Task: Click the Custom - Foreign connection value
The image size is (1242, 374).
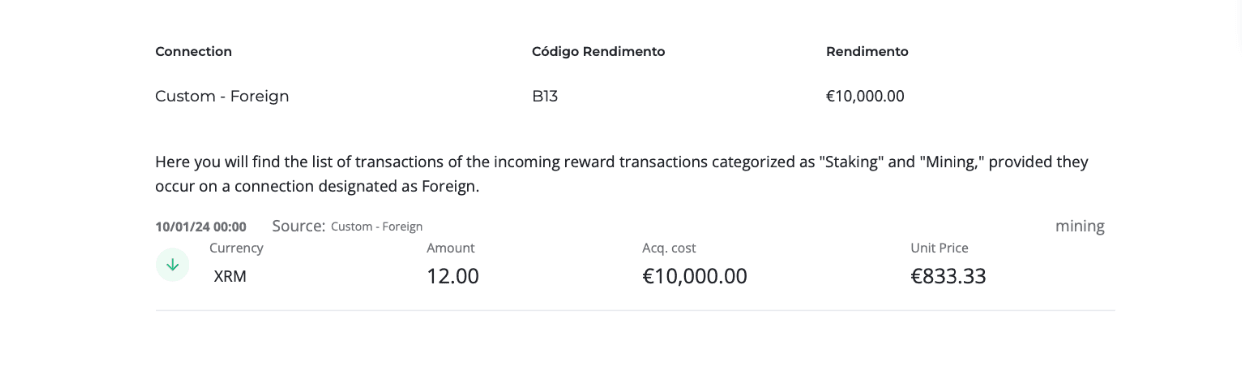Action: 222,96
